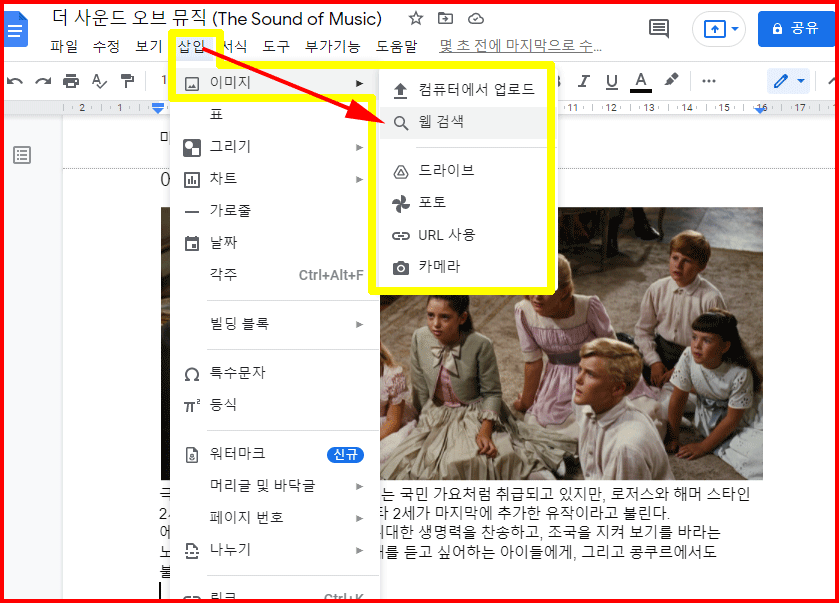Click the move to folder icon

tap(445, 19)
